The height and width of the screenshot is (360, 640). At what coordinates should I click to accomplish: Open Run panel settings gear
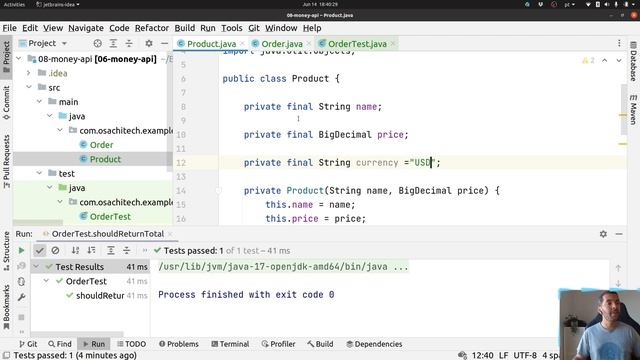603,234
